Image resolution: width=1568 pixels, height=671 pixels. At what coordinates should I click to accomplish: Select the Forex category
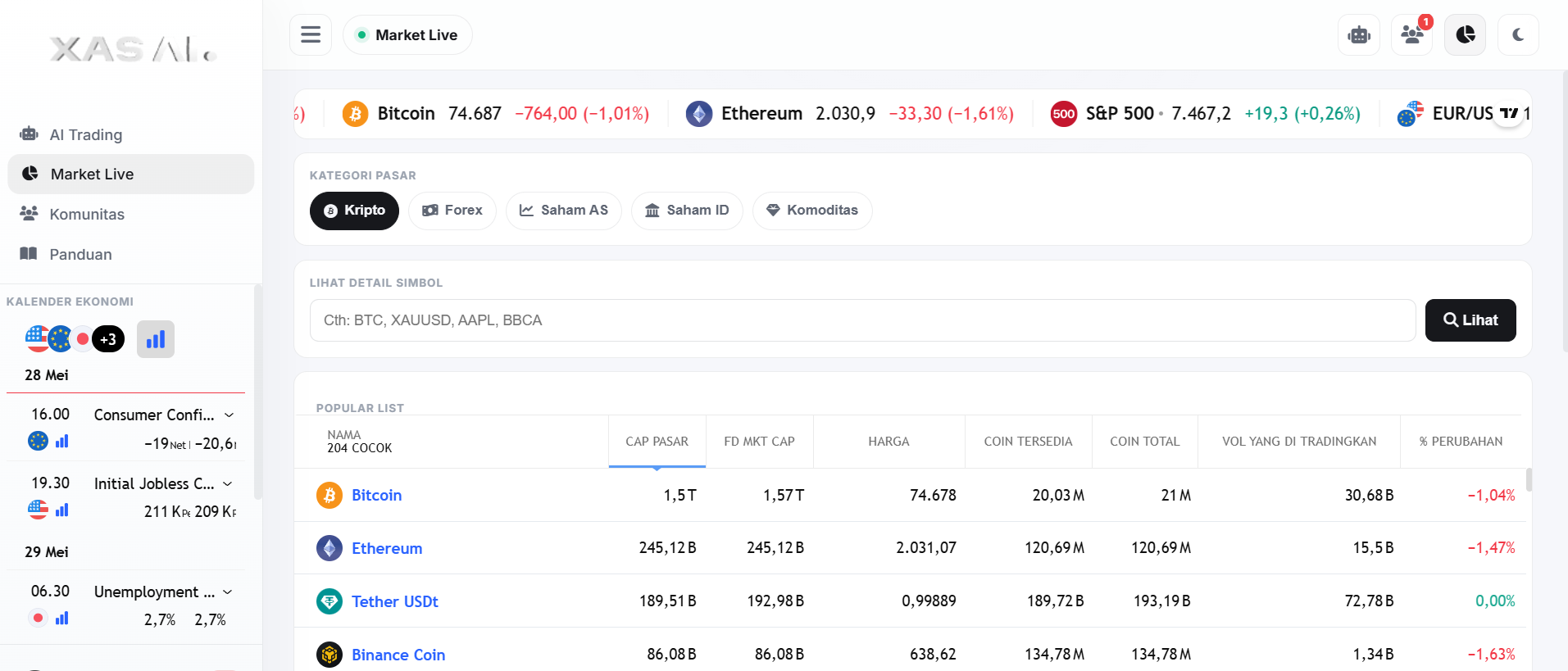click(x=452, y=211)
